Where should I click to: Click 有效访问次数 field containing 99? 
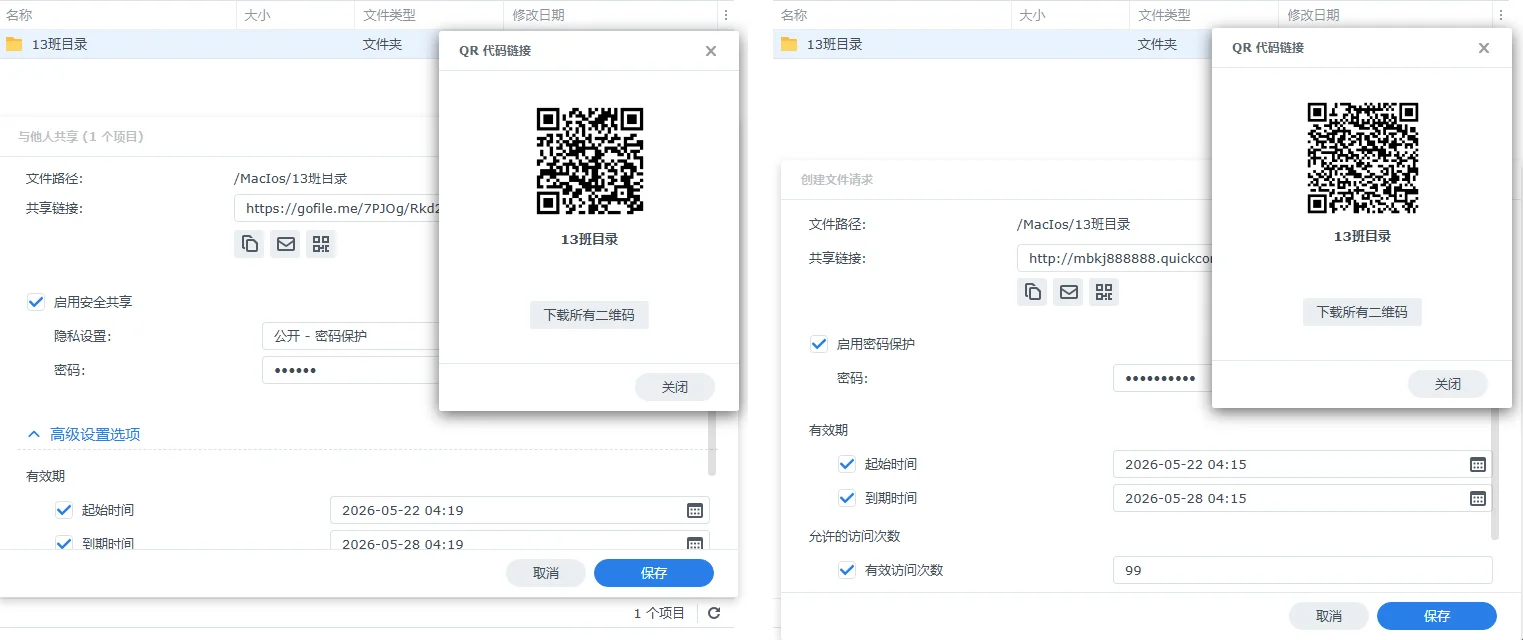[1302, 570]
